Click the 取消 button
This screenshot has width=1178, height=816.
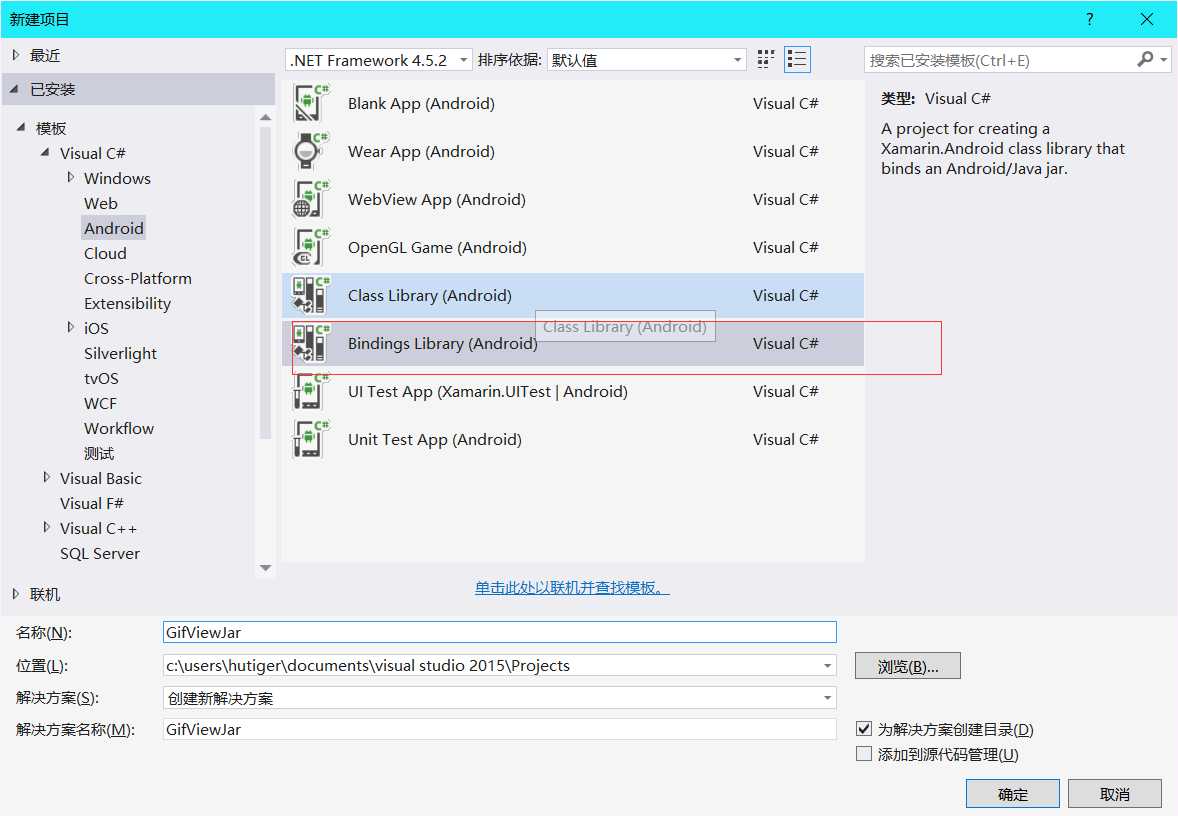(1115, 793)
